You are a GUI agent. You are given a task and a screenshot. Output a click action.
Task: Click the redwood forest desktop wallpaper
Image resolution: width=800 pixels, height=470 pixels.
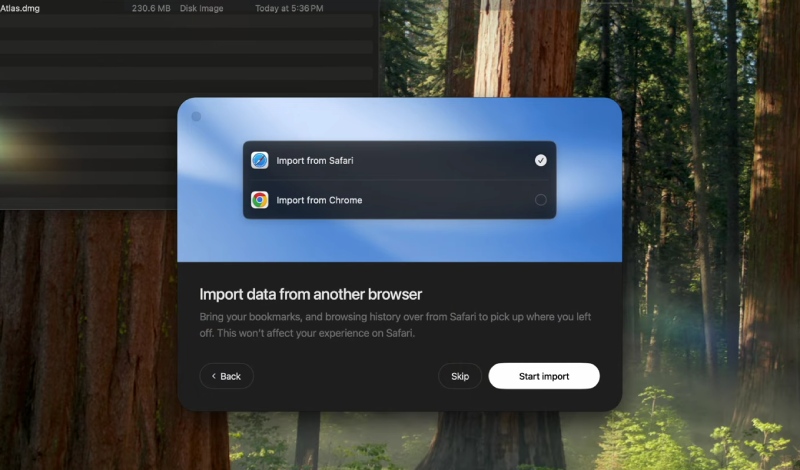pyautogui.click(x=700, y=250)
